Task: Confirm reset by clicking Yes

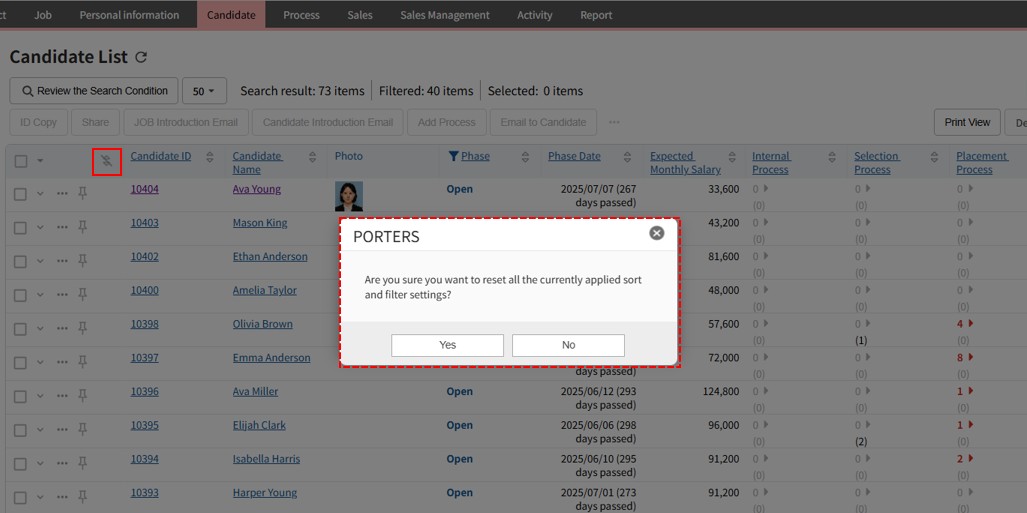Action: coord(447,345)
